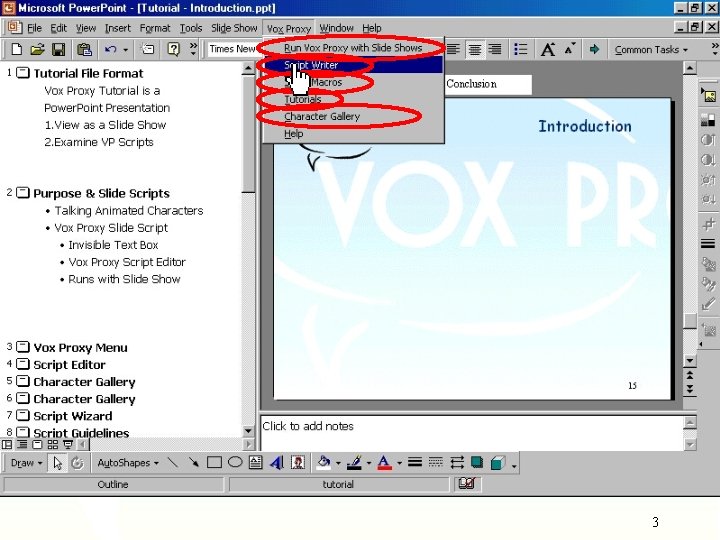Click the Office Assistant help icon
720x540 pixels.
pyautogui.click(x=174, y=49)
